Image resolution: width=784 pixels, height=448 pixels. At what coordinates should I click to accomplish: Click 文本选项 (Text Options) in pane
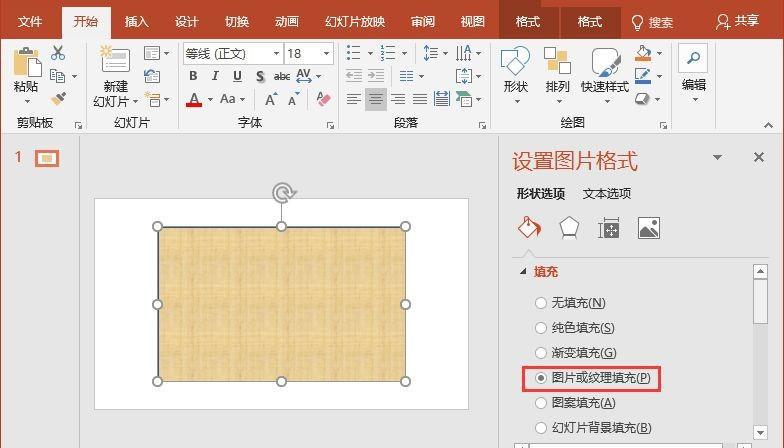(x=607, y=194)
